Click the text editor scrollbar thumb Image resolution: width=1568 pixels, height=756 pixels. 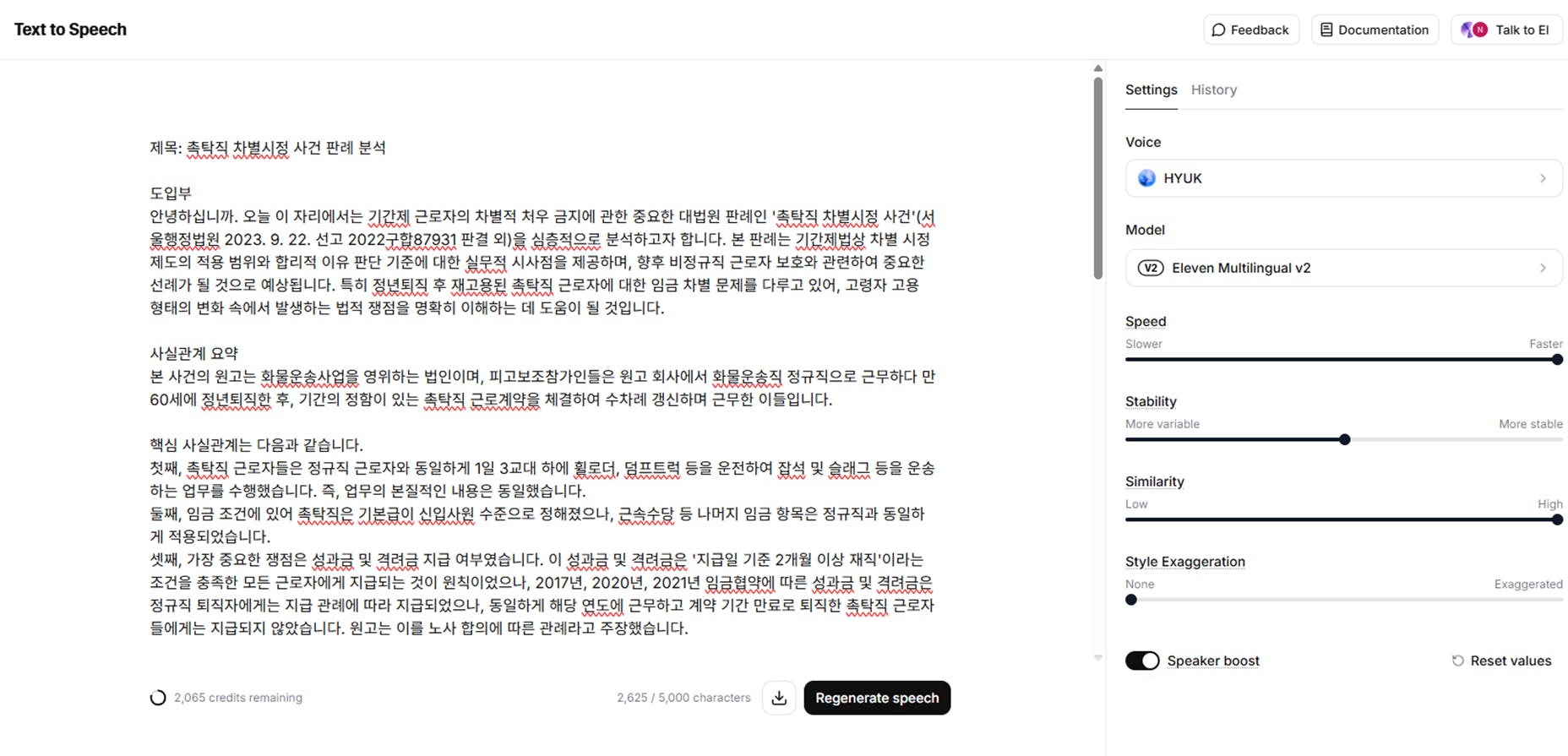[x=1098, y=178]
